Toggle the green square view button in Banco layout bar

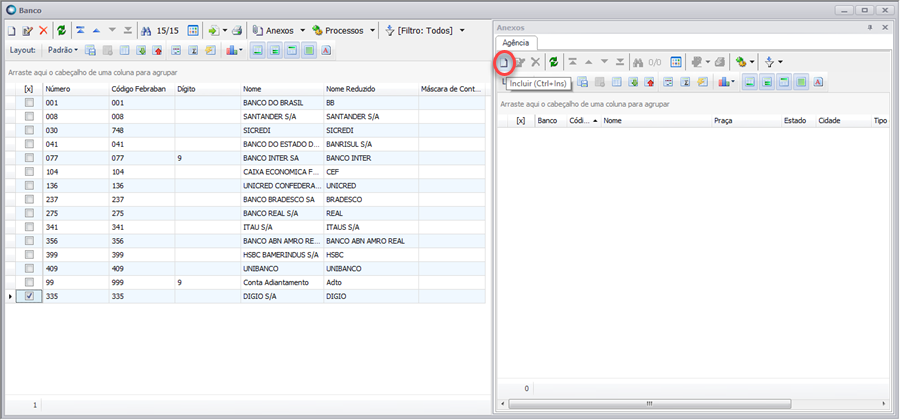(x=309, y=50)
